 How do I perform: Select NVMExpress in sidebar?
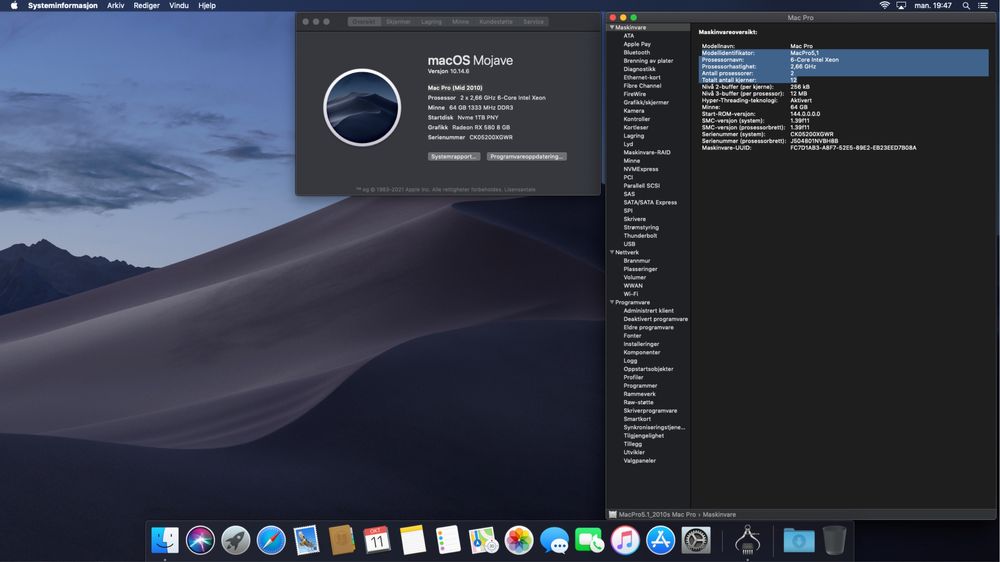640,169
